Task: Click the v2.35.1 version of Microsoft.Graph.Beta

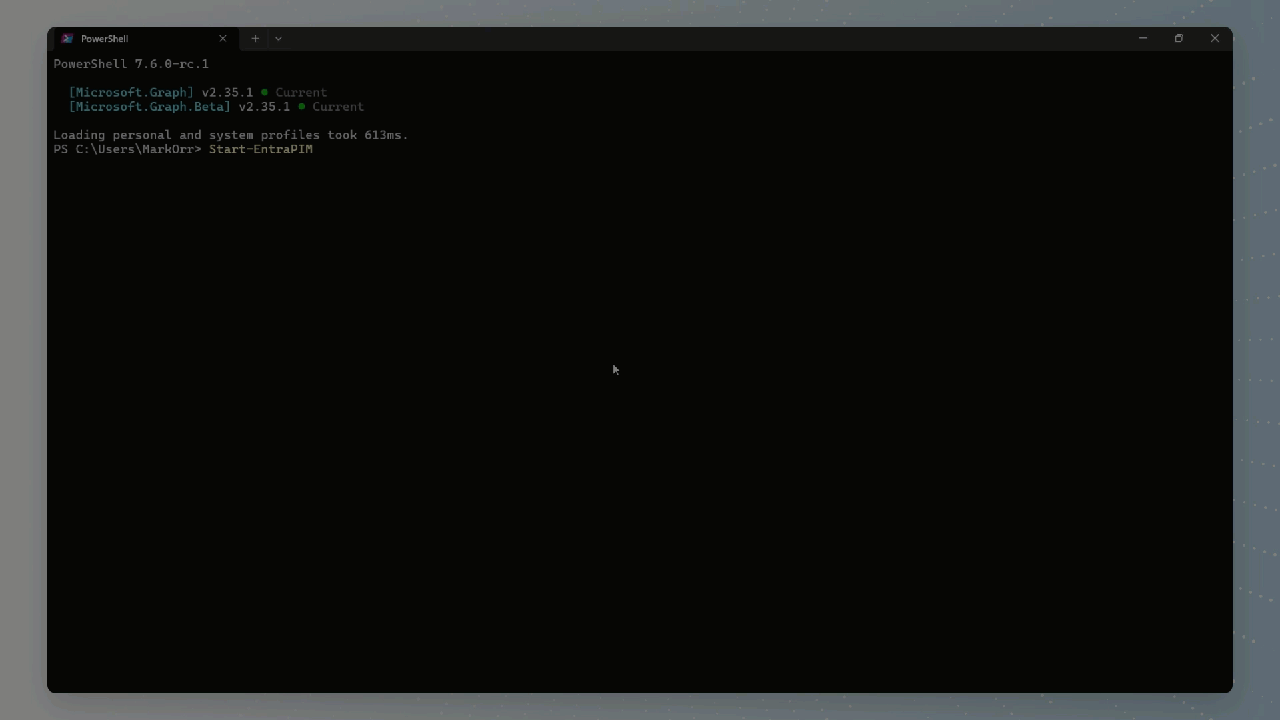Action: (x=264, y=106)
